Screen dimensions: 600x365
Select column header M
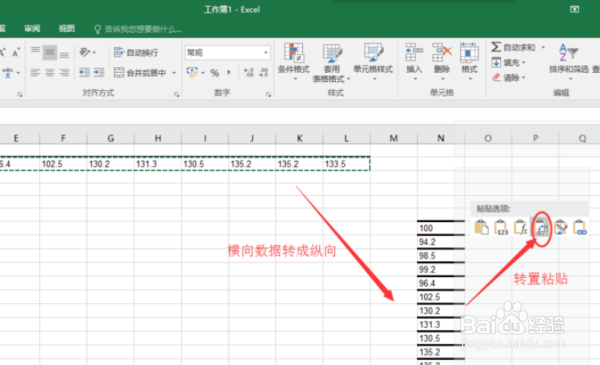(x=393, y=138)
